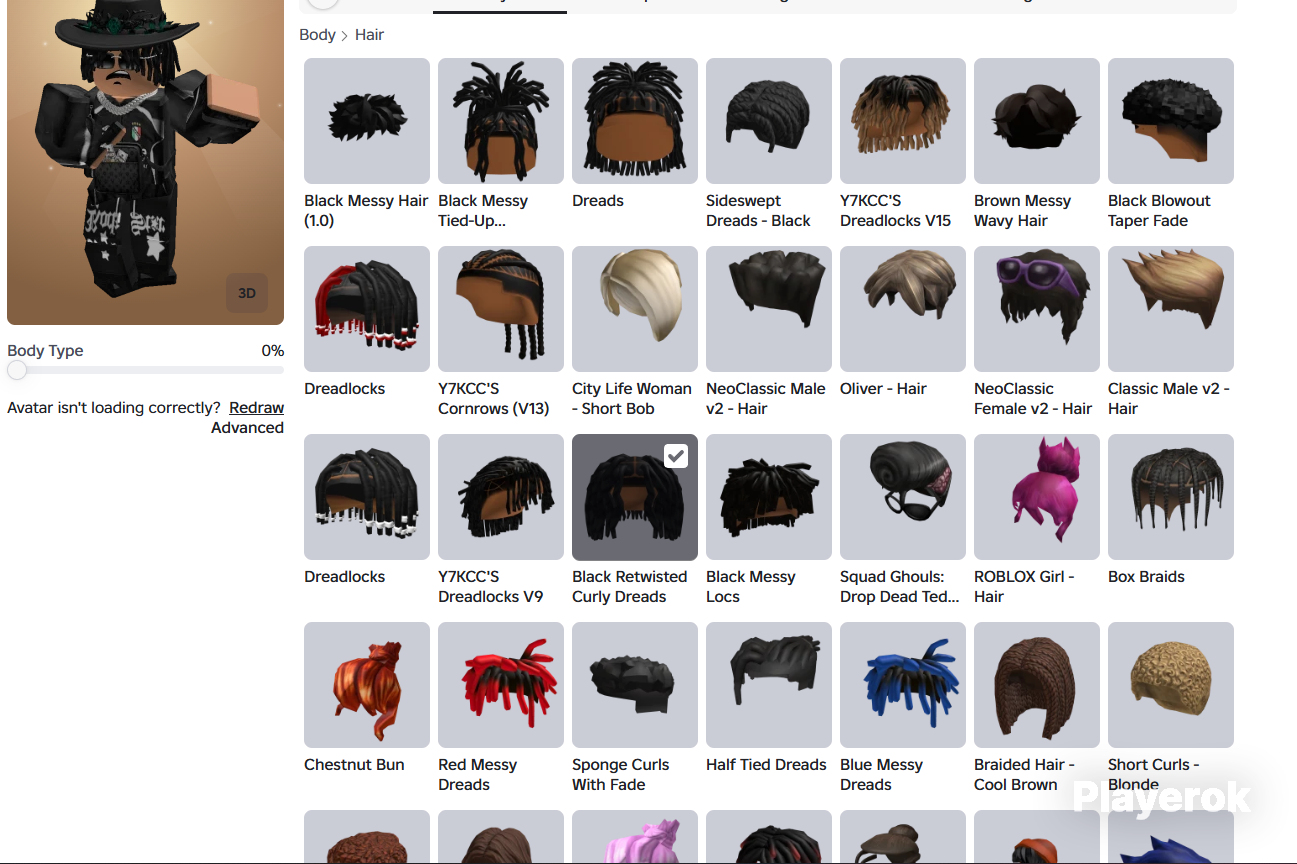This screenshot has width=1297, height=864.
Task: Uncheck the Black Retwisted Curly Dreads checkmark
Action: point(676,456)
